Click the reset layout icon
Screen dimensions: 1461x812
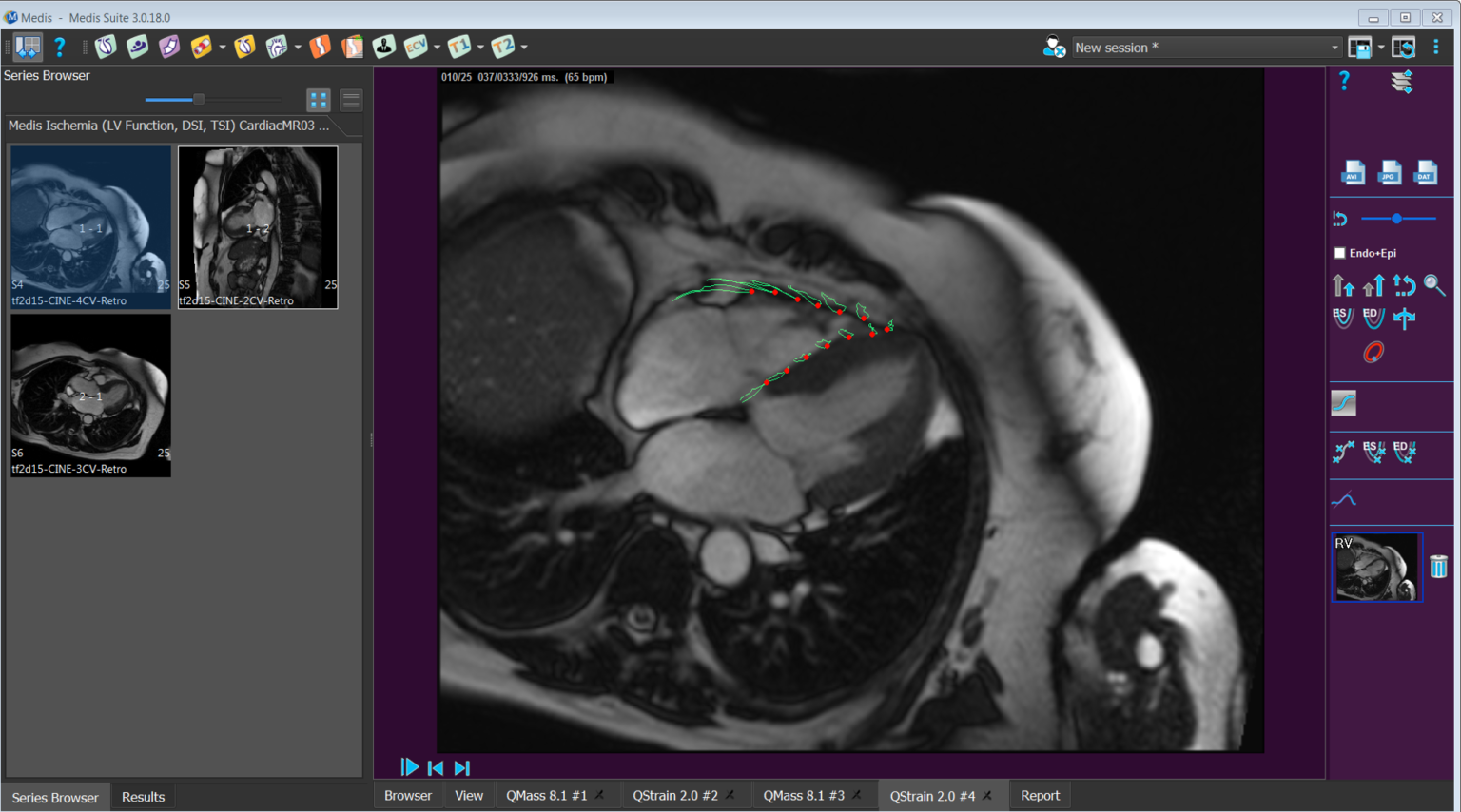coord(1403,48)
